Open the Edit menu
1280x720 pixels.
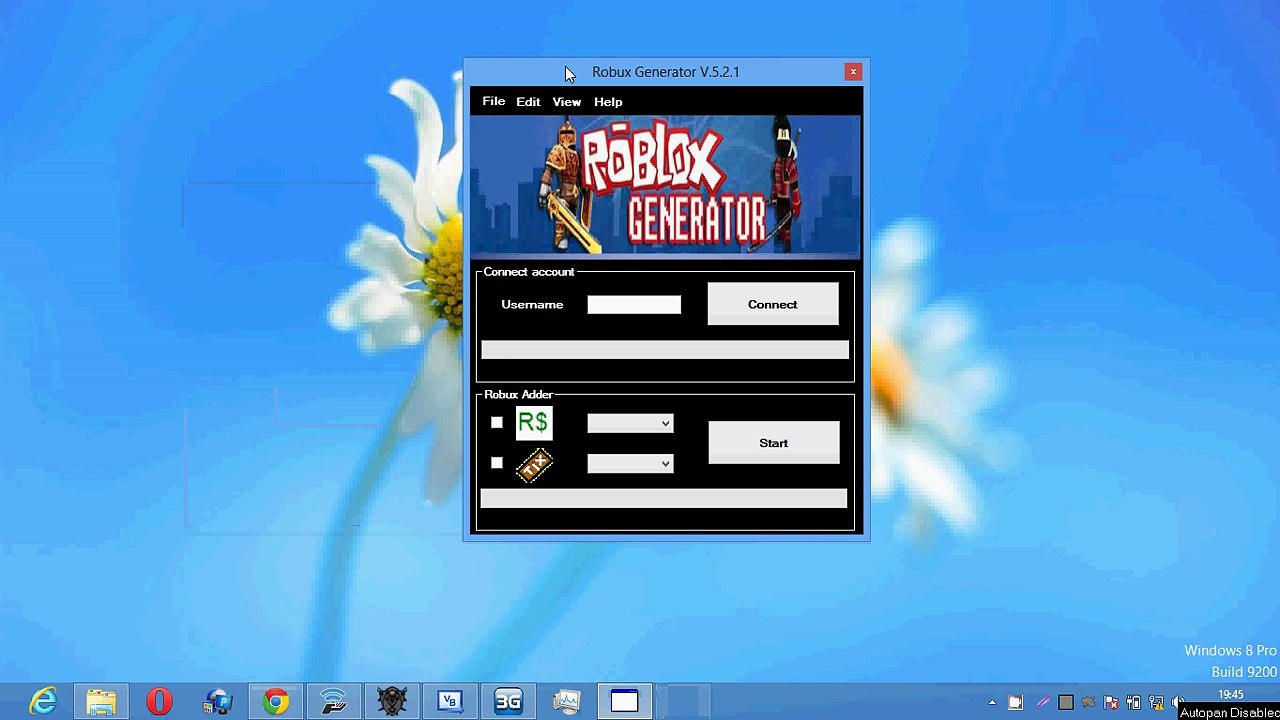[528, 101]
